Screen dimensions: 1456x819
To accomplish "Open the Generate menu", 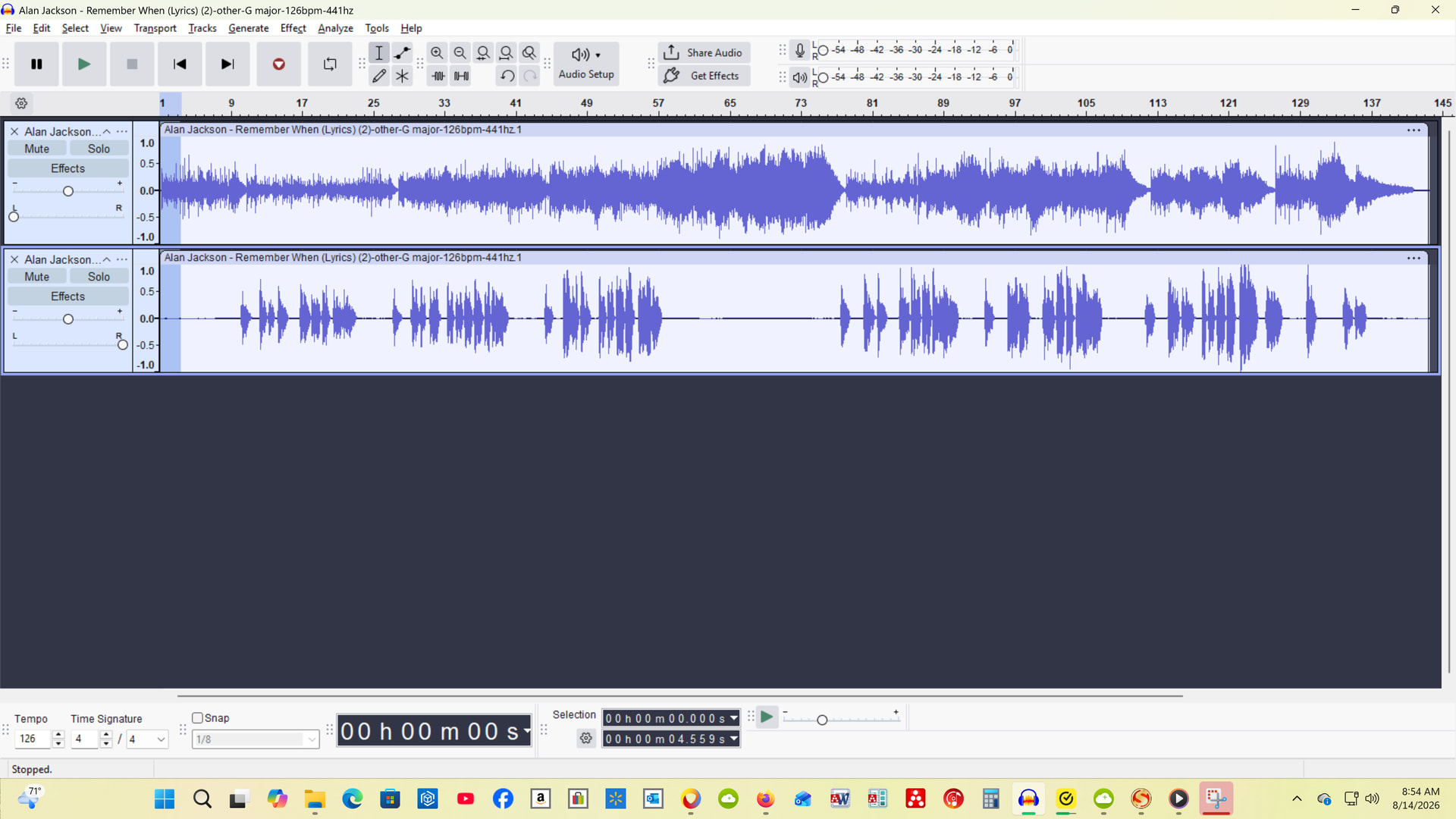I will pos(249,28).
